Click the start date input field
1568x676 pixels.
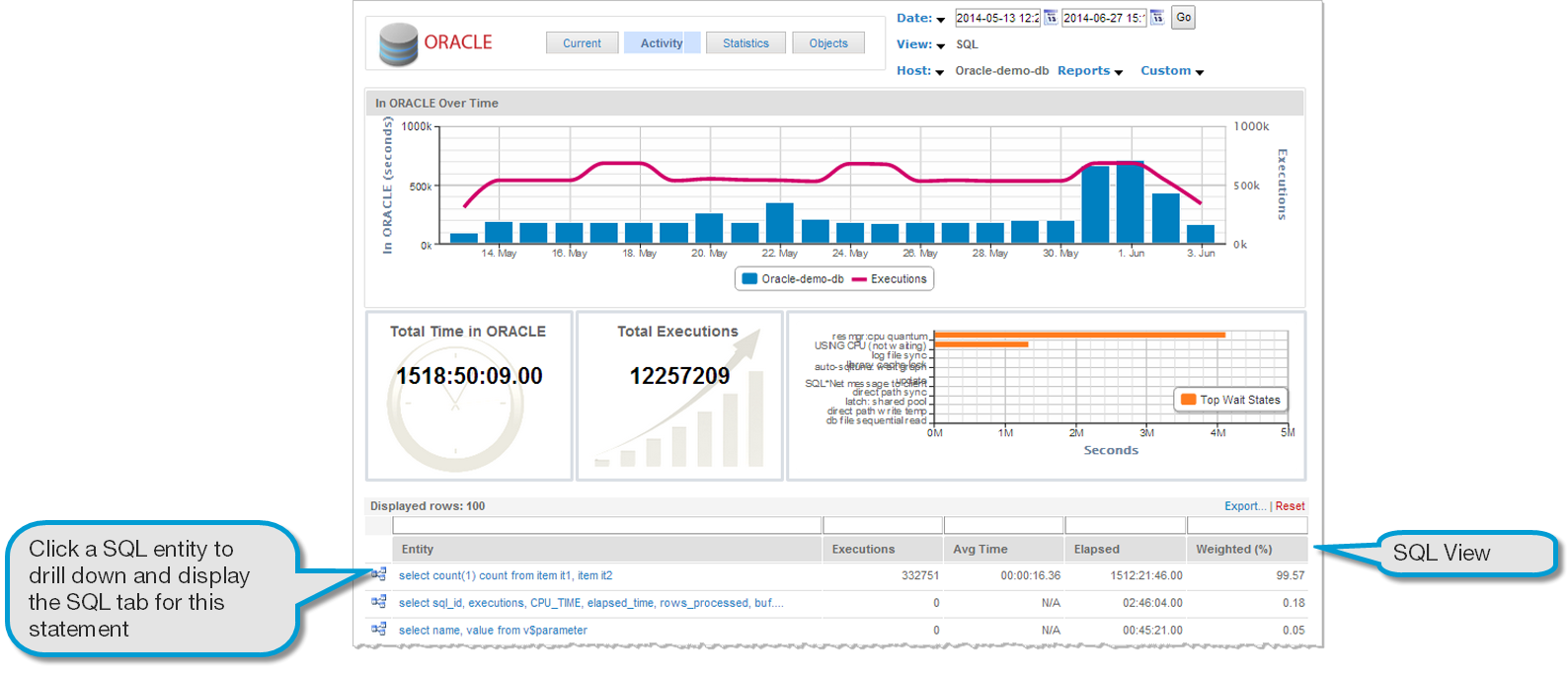pos(997,18)
